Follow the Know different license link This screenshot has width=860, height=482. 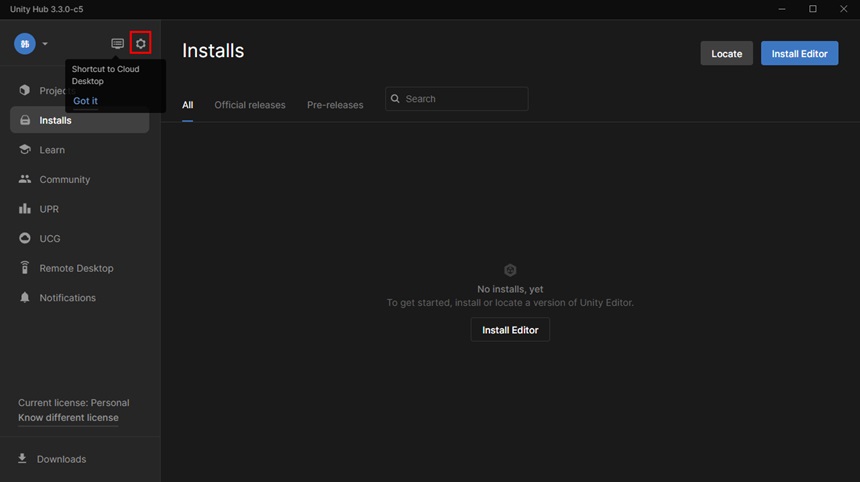[68, 417]
